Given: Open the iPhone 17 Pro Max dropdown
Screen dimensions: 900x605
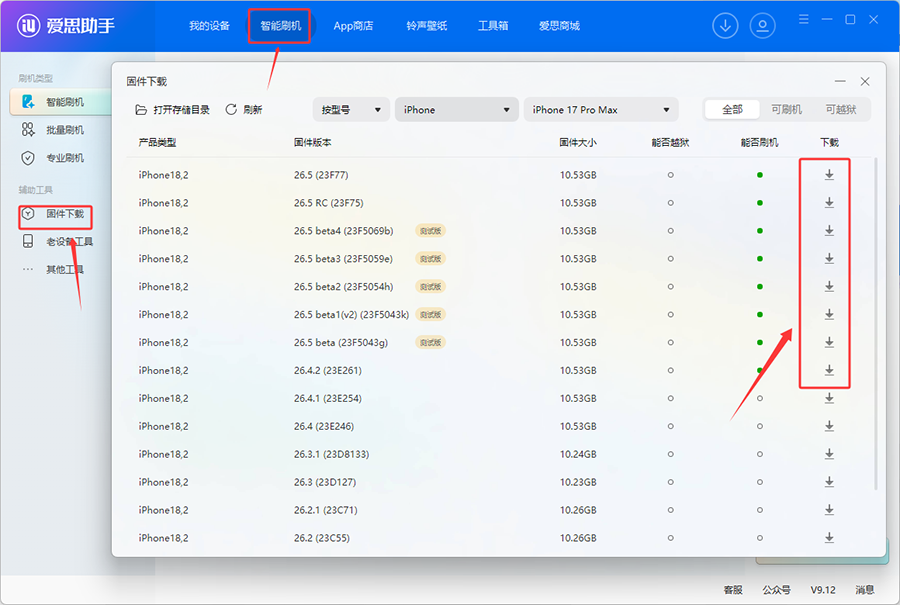Looking at the screenshot, I should [x=600, y=110].
